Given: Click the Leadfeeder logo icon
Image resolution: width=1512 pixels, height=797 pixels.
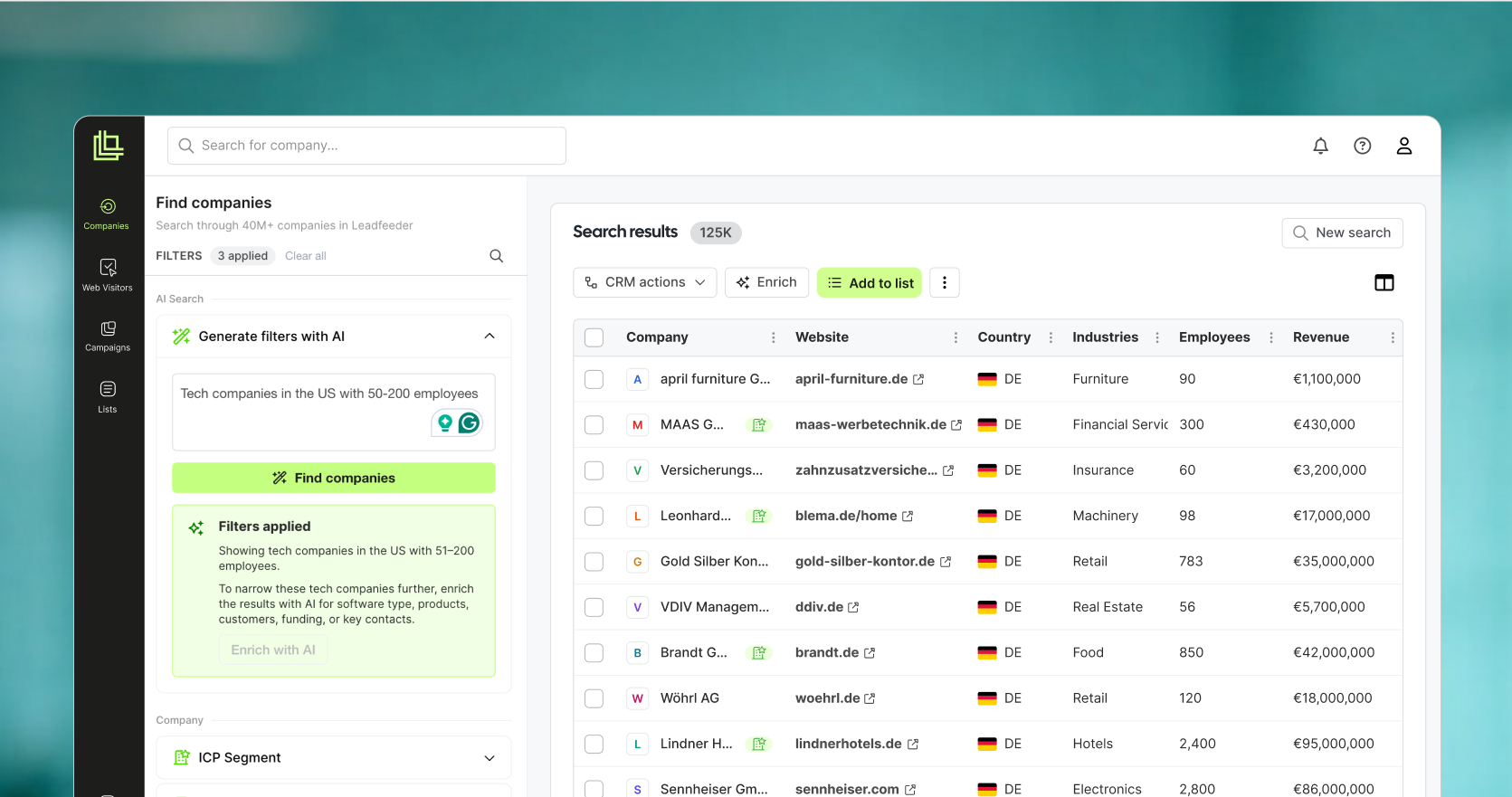Looking at the screenshot, I should [x=109, y=146].
